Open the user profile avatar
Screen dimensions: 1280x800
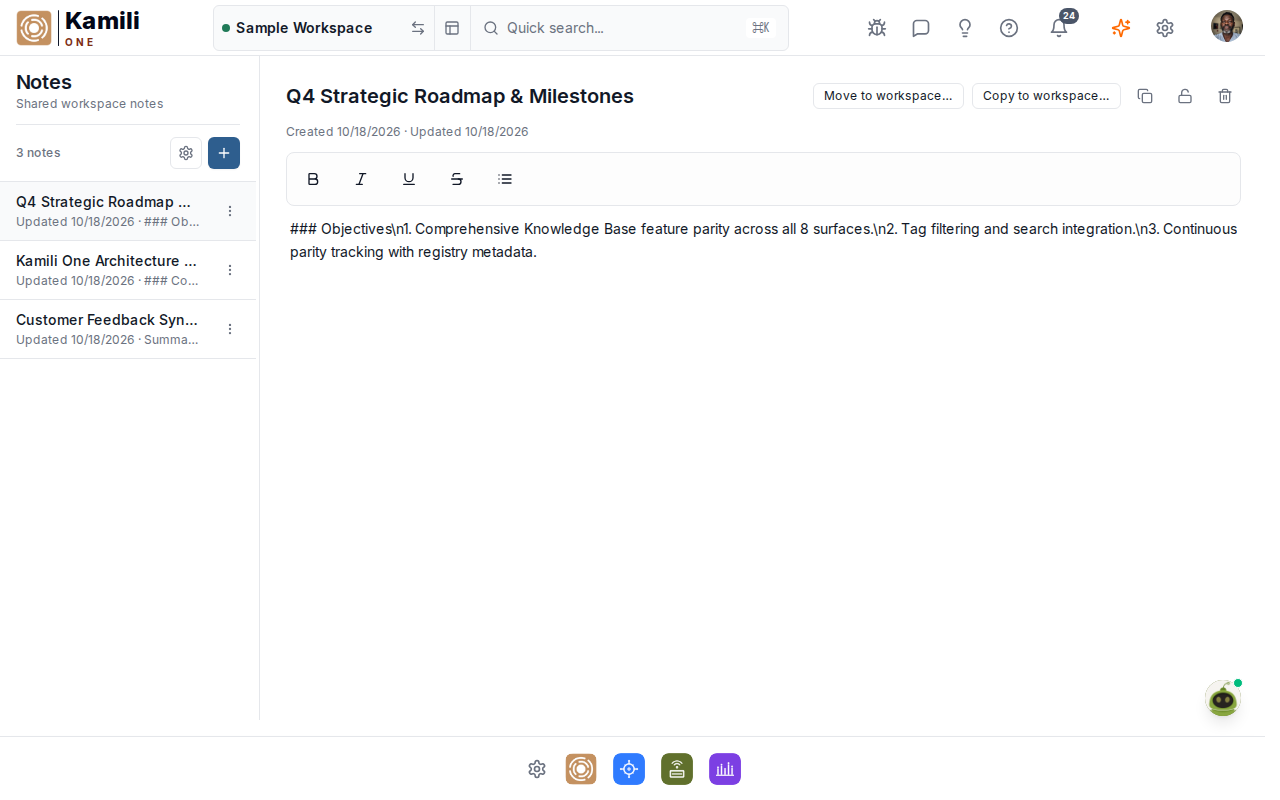(x=1227, y=27)
